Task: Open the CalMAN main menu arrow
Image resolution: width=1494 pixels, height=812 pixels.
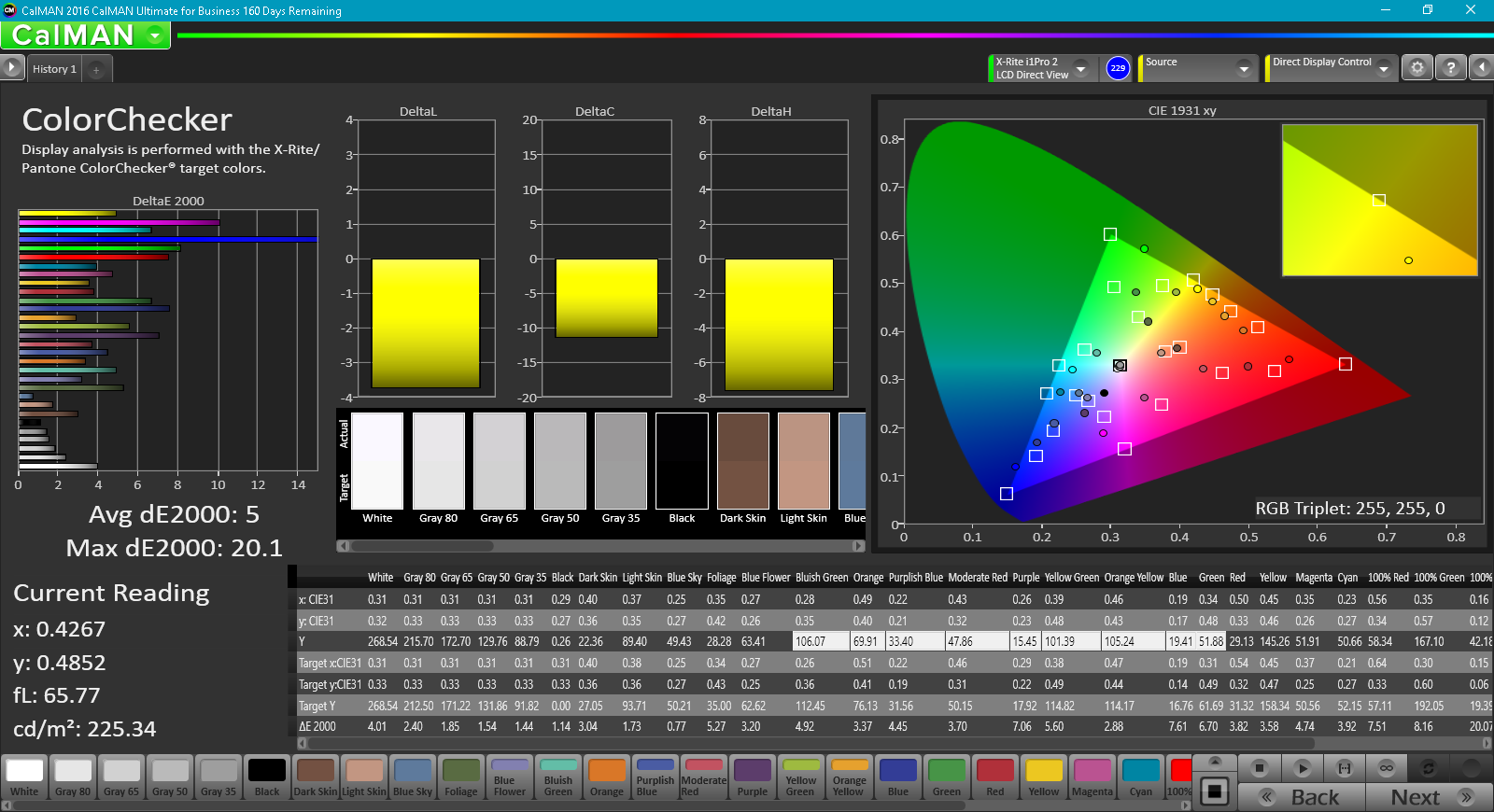Action: coord(155,35)
